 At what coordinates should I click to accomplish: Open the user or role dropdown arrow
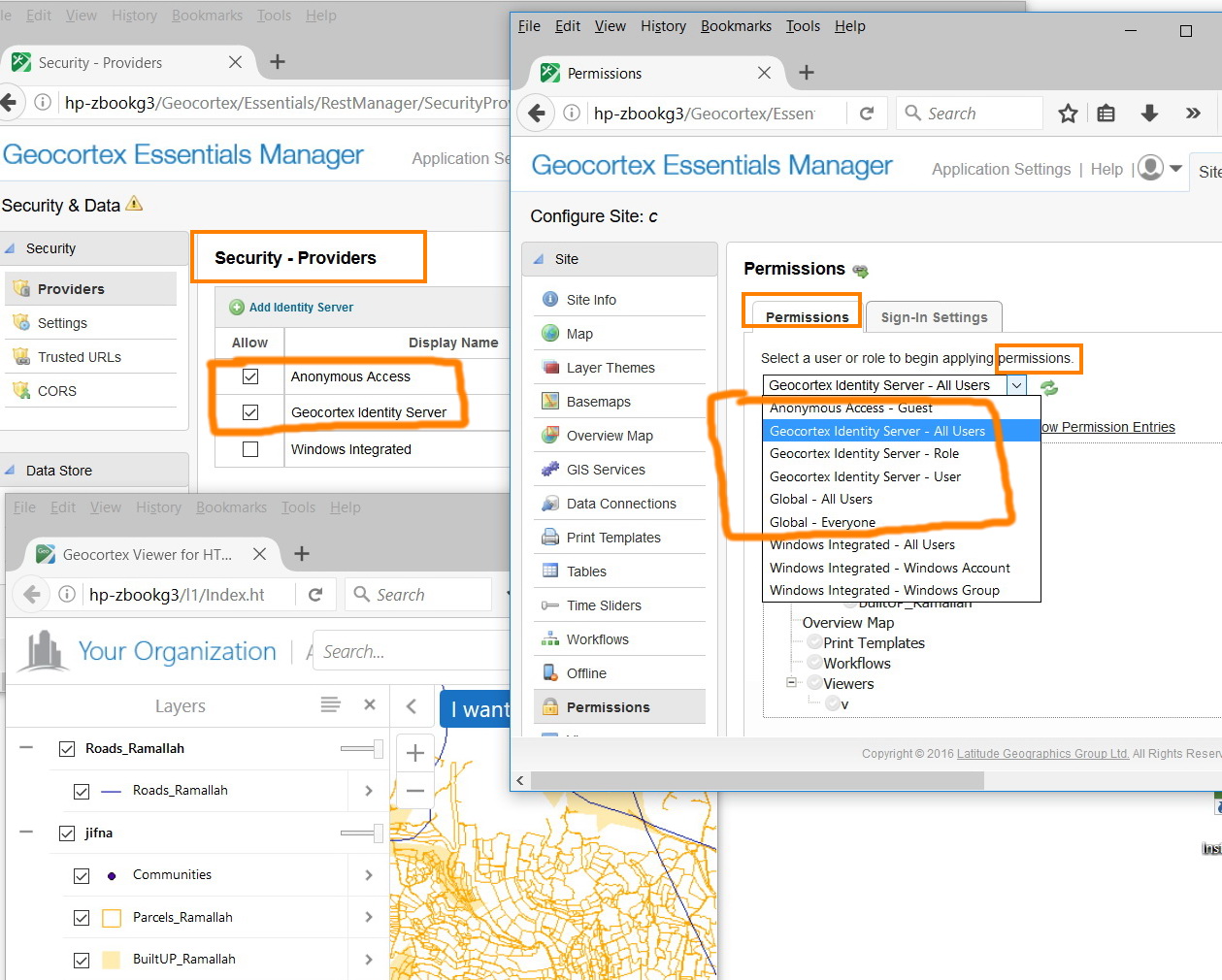[1016, 385]
